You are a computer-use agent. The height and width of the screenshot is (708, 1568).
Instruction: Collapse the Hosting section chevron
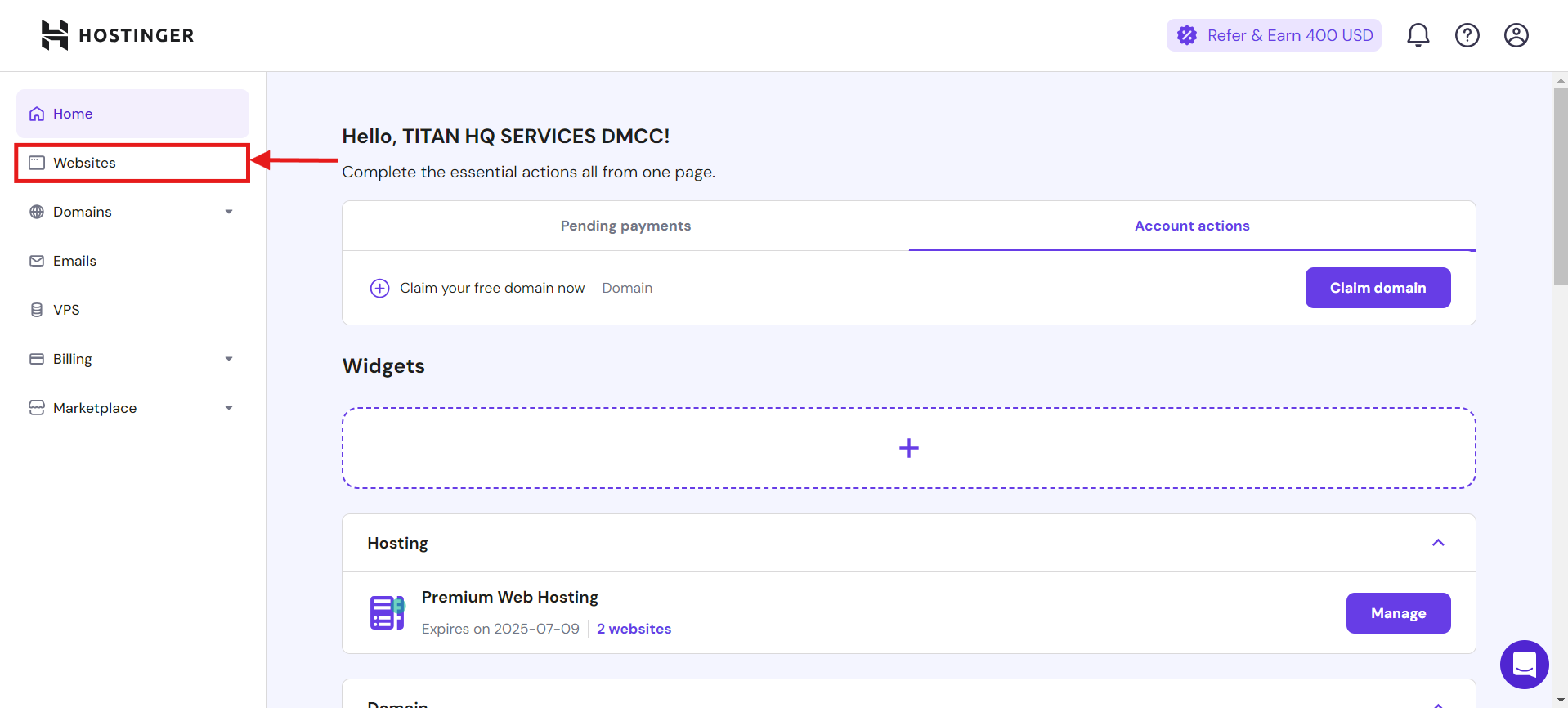(1439, 543)
